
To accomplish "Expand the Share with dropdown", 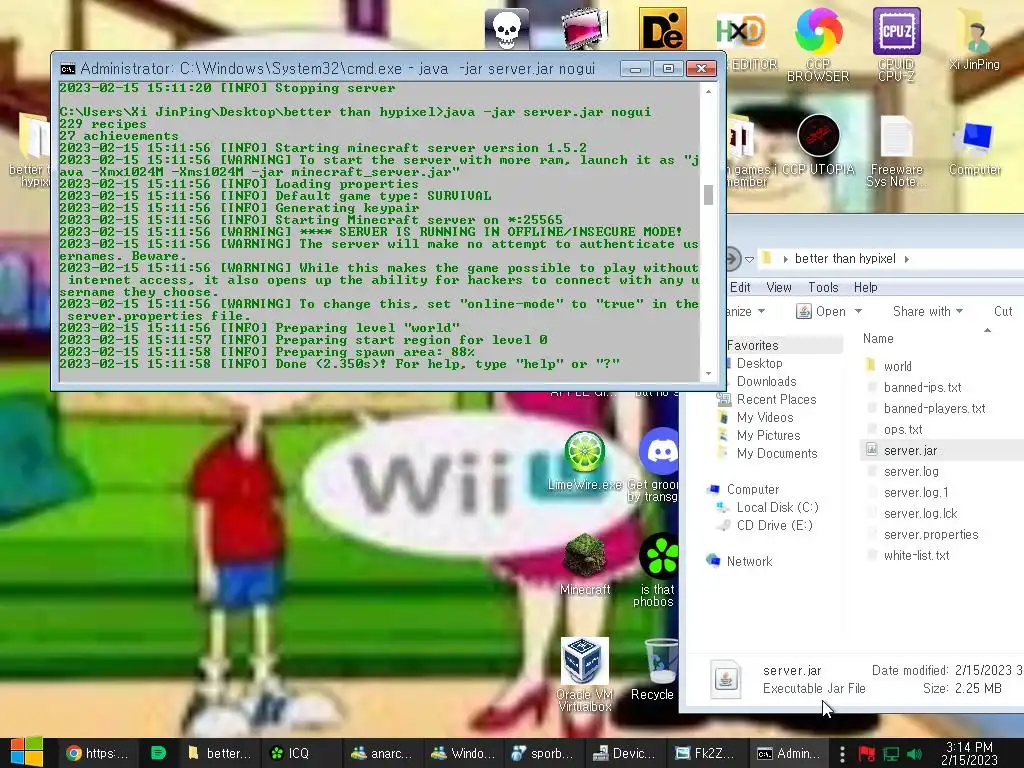I will point(928,312).
